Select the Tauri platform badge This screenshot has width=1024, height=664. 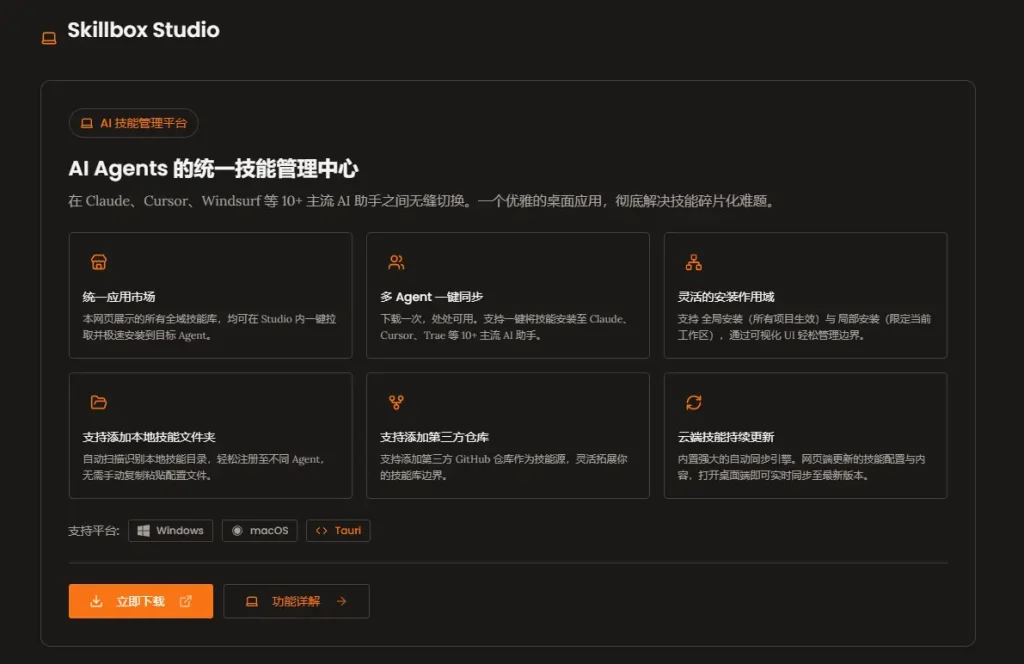[338, 531]
